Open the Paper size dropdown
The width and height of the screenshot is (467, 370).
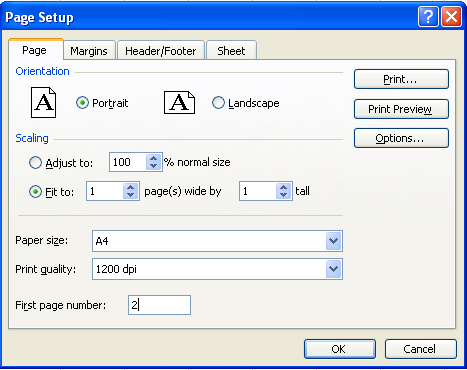[334, 241]
